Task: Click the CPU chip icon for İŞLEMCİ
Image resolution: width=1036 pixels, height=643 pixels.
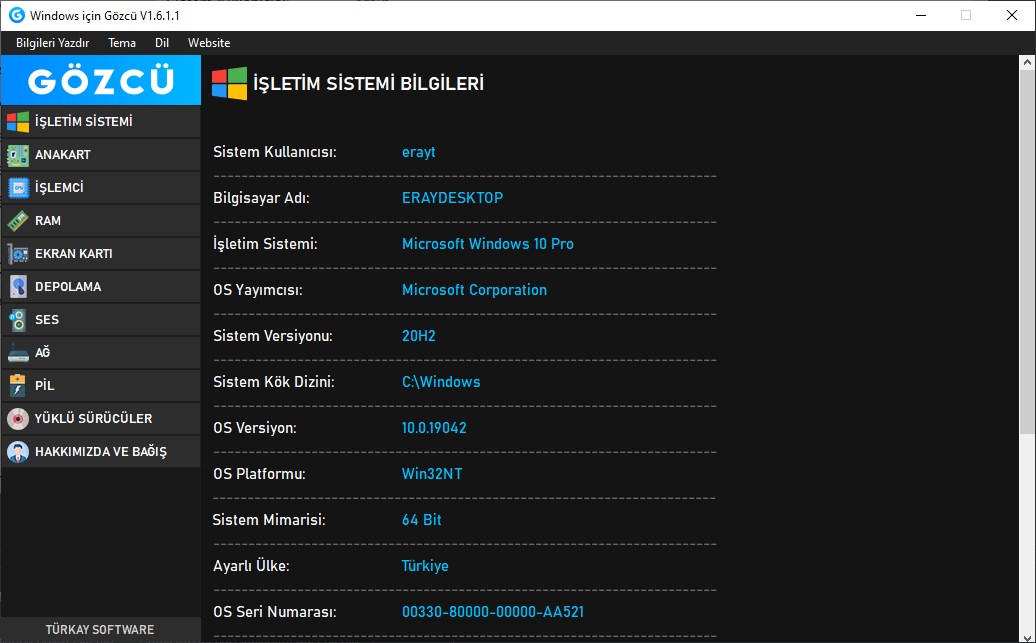Action: [18, 188]
